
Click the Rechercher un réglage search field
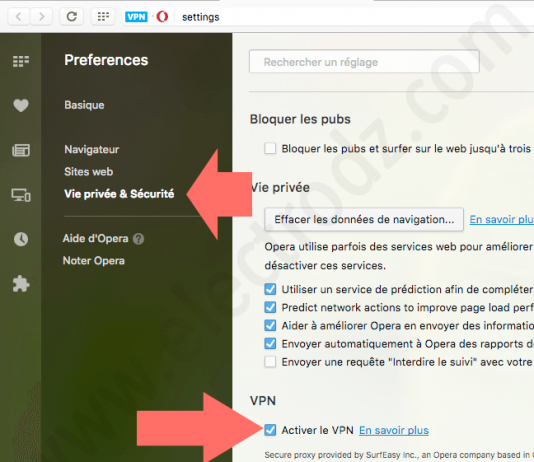pos(364,62)
